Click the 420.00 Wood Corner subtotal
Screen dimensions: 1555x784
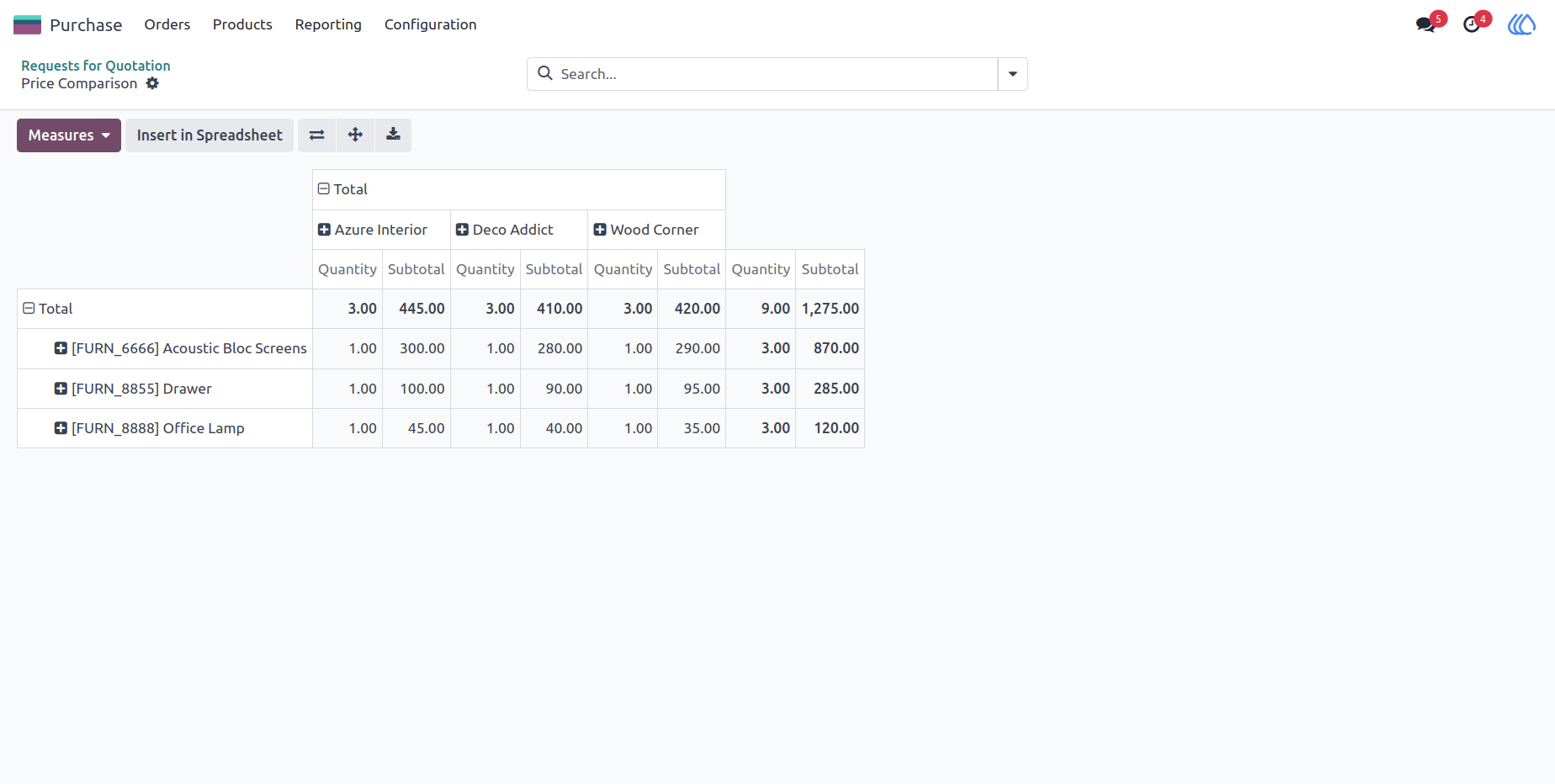[692, 309]
